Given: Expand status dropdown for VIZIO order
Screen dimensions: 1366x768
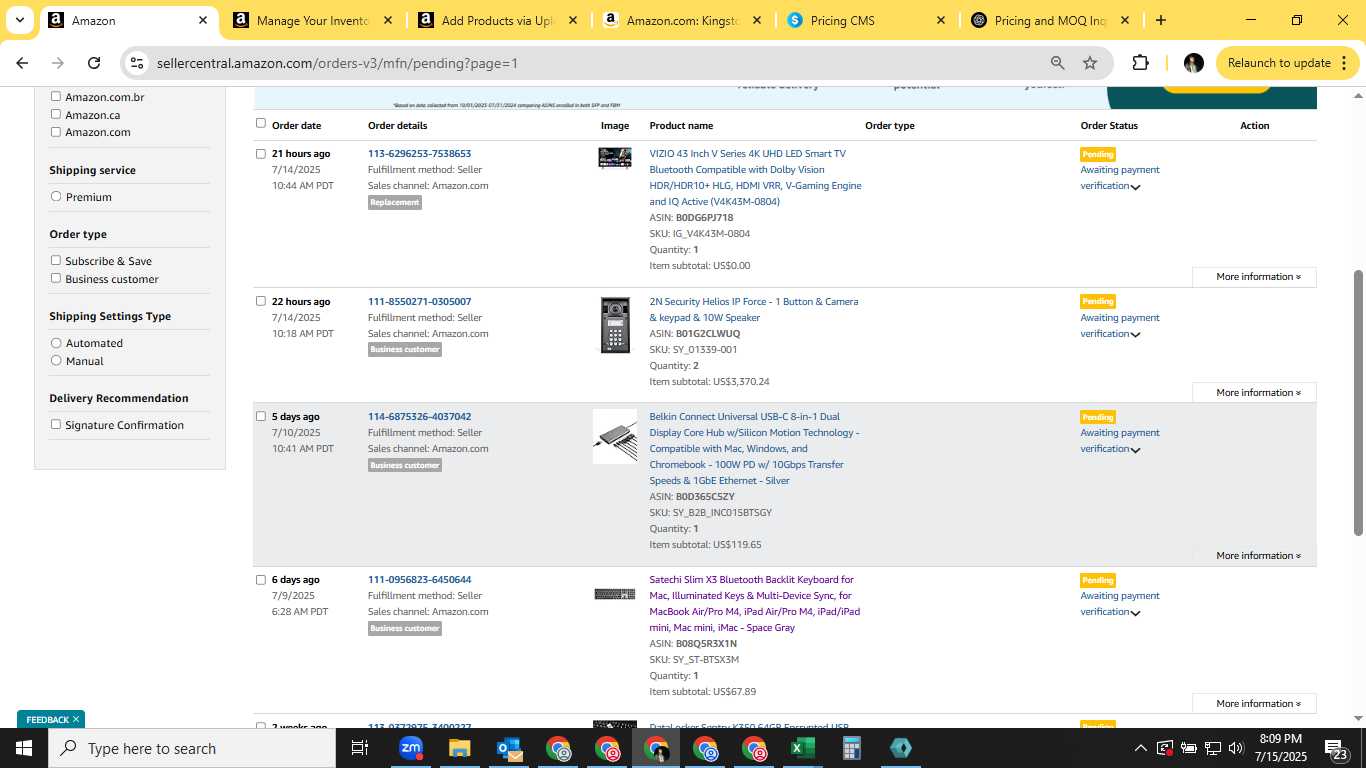Looking at the screenshot, I should point(1135,187).
